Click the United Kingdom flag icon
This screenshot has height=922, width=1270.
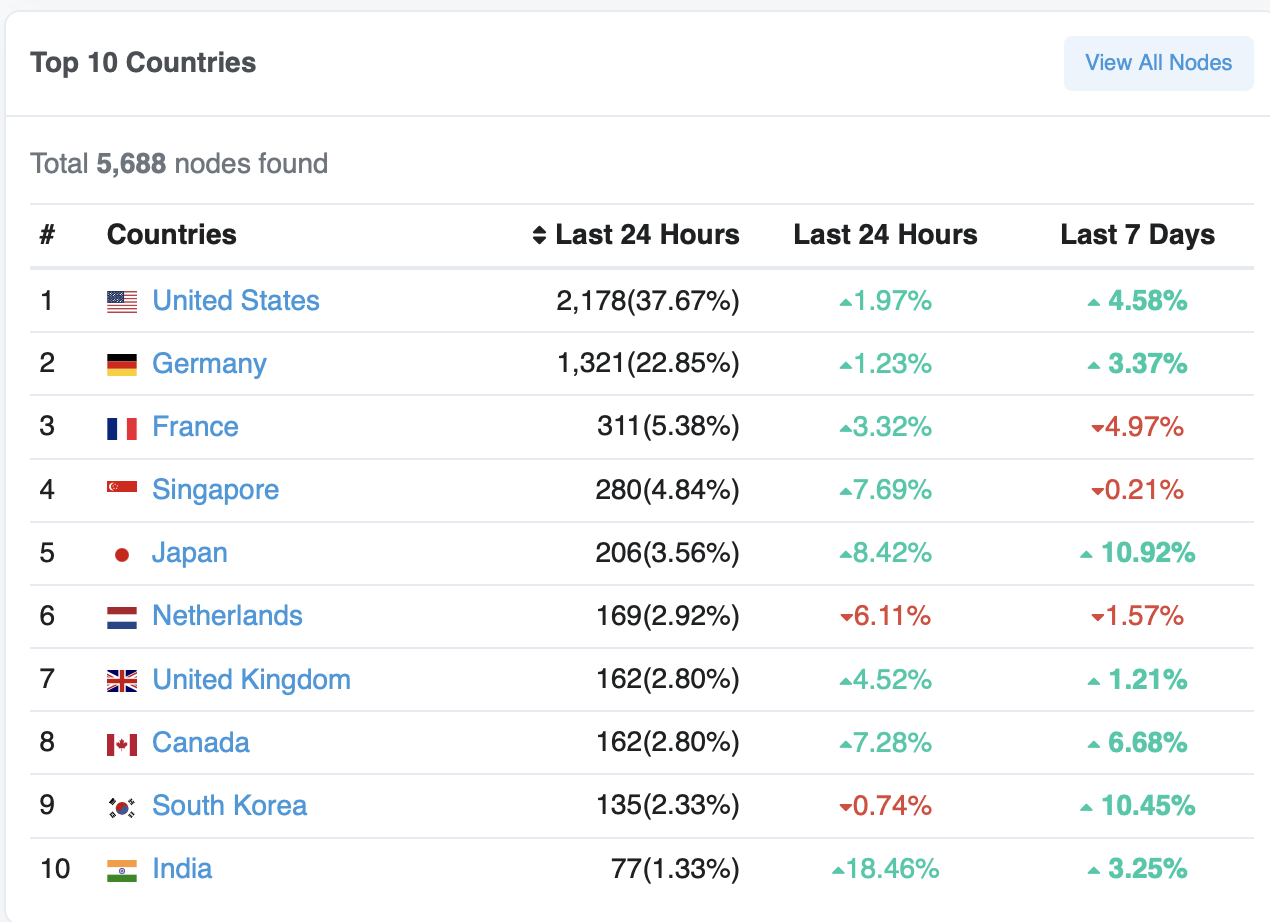[x=122, y=681]
